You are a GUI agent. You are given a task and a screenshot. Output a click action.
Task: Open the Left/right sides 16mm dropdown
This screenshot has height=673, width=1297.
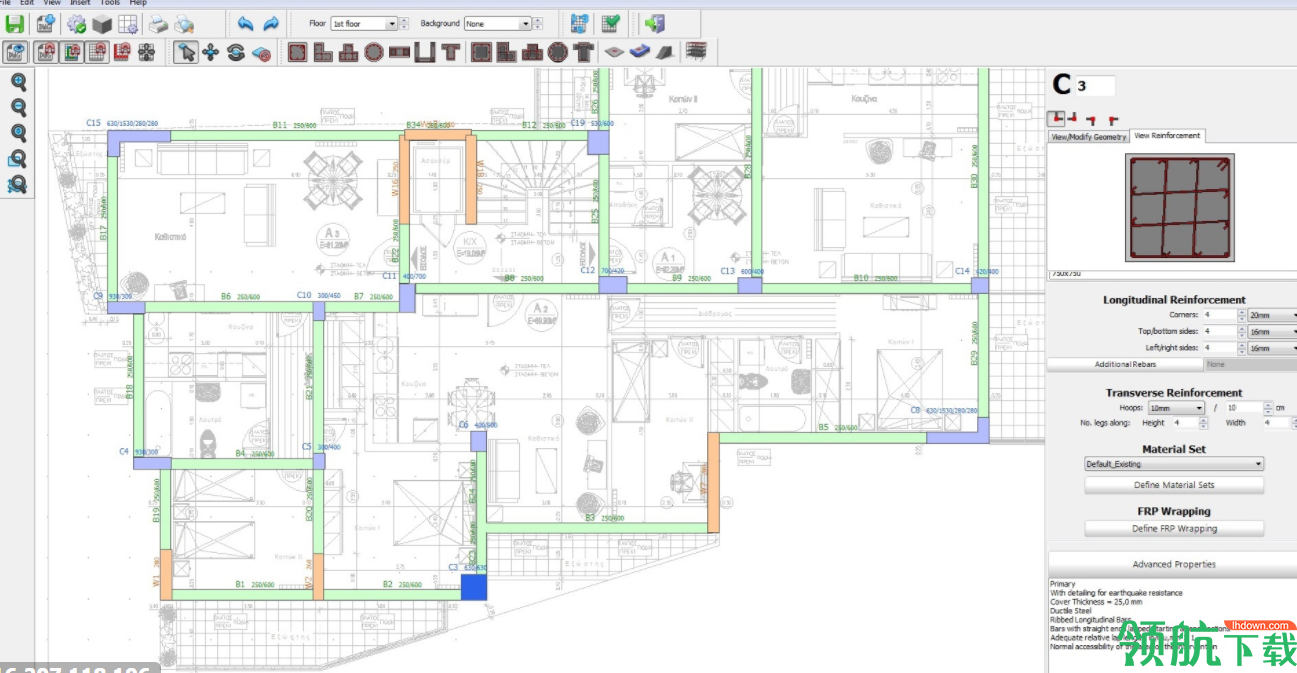click(1273, 348)
